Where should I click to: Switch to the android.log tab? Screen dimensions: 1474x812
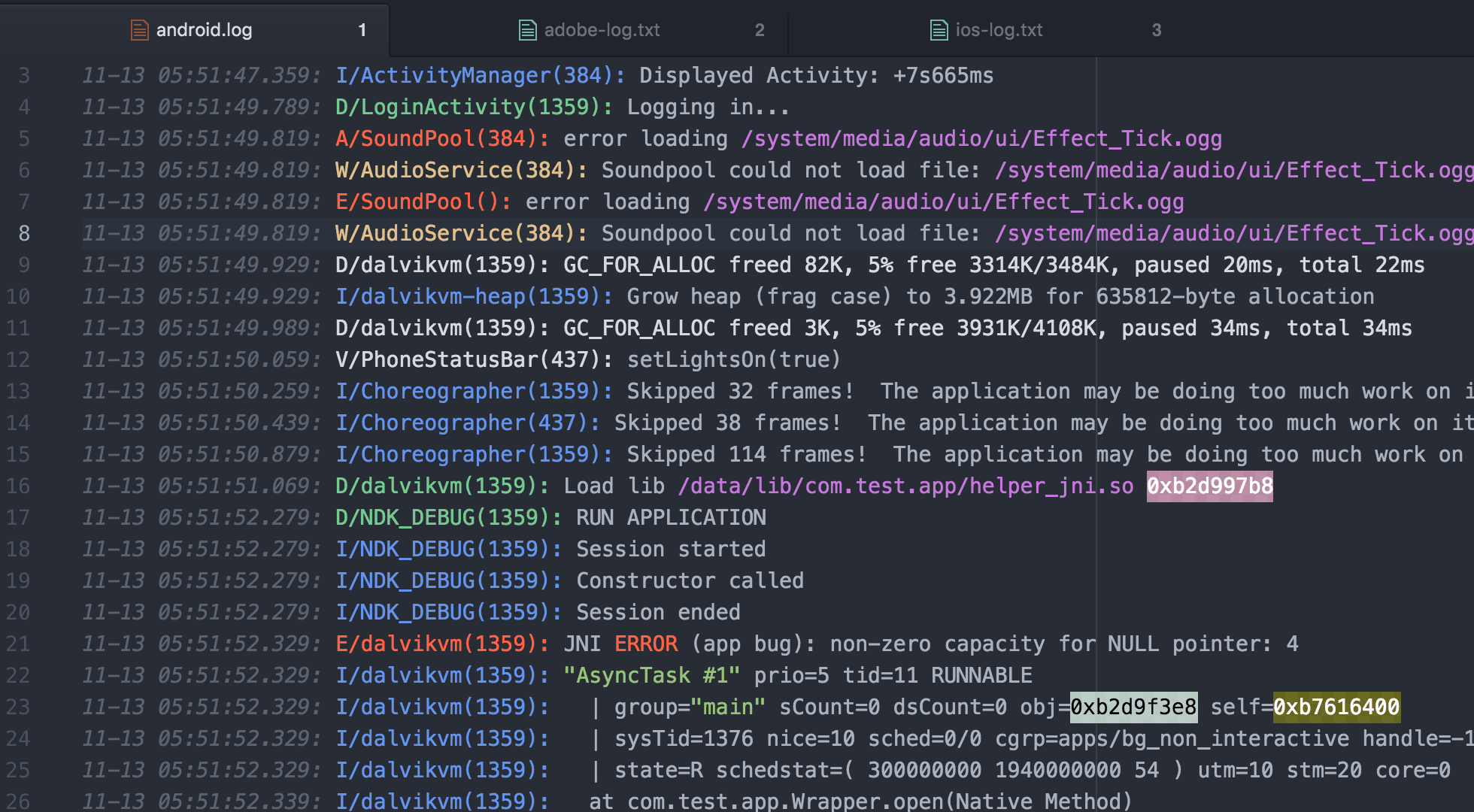195,30
